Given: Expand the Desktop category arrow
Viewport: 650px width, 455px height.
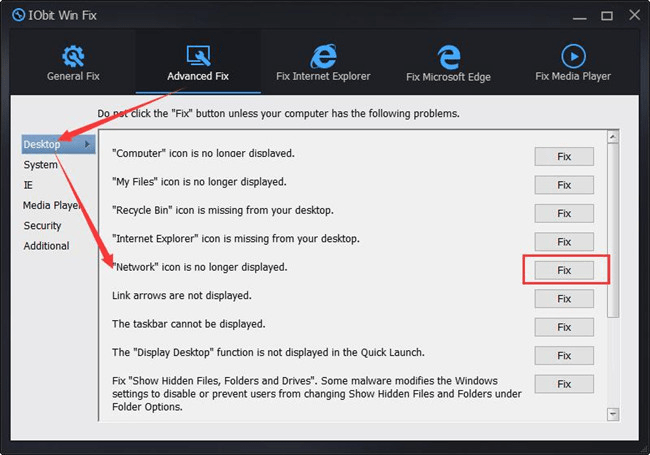Looking at the screenshot, I should (x=87, y=144).
